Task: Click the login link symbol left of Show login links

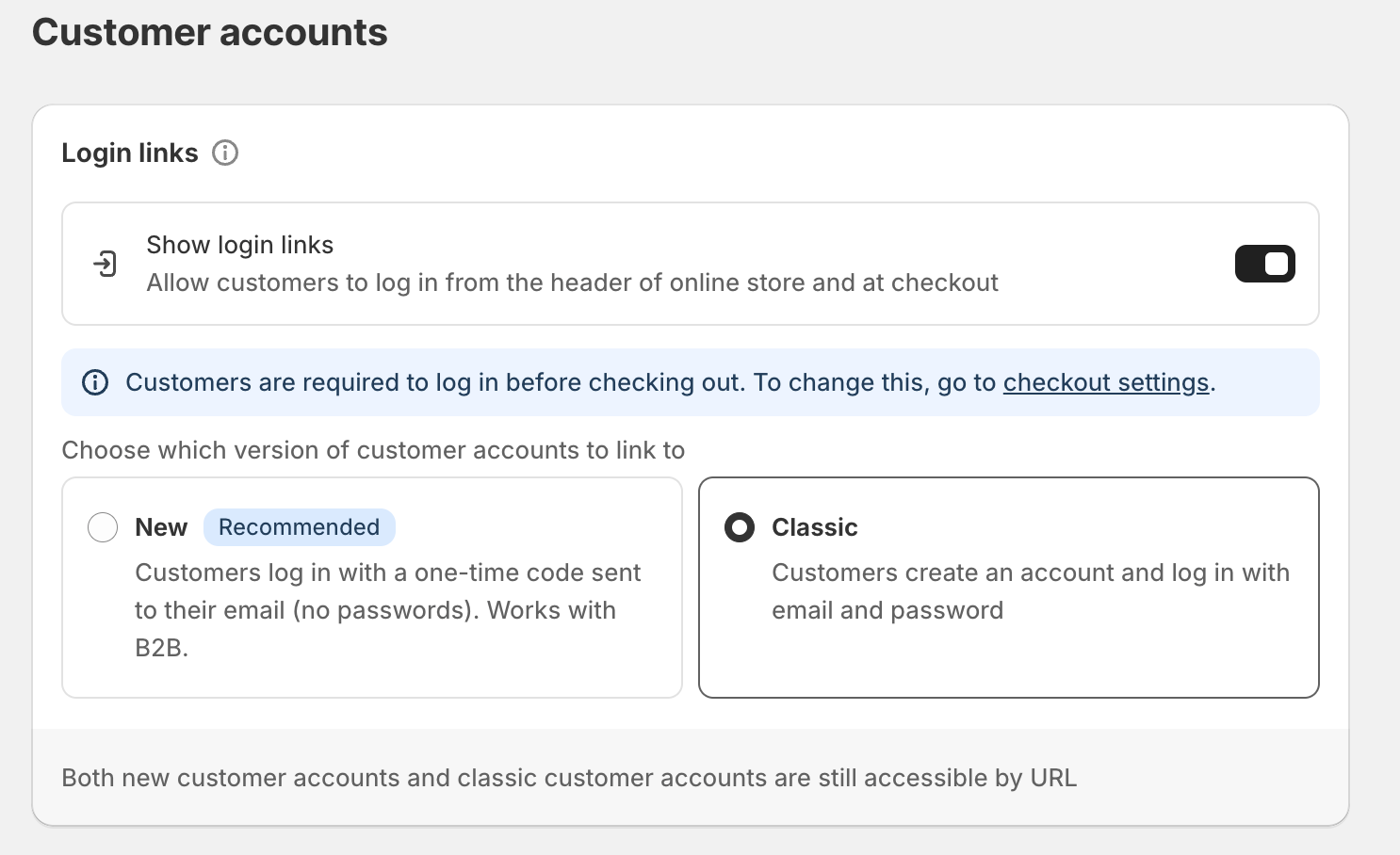Action: pyautogui.click(x=106, y=264)
